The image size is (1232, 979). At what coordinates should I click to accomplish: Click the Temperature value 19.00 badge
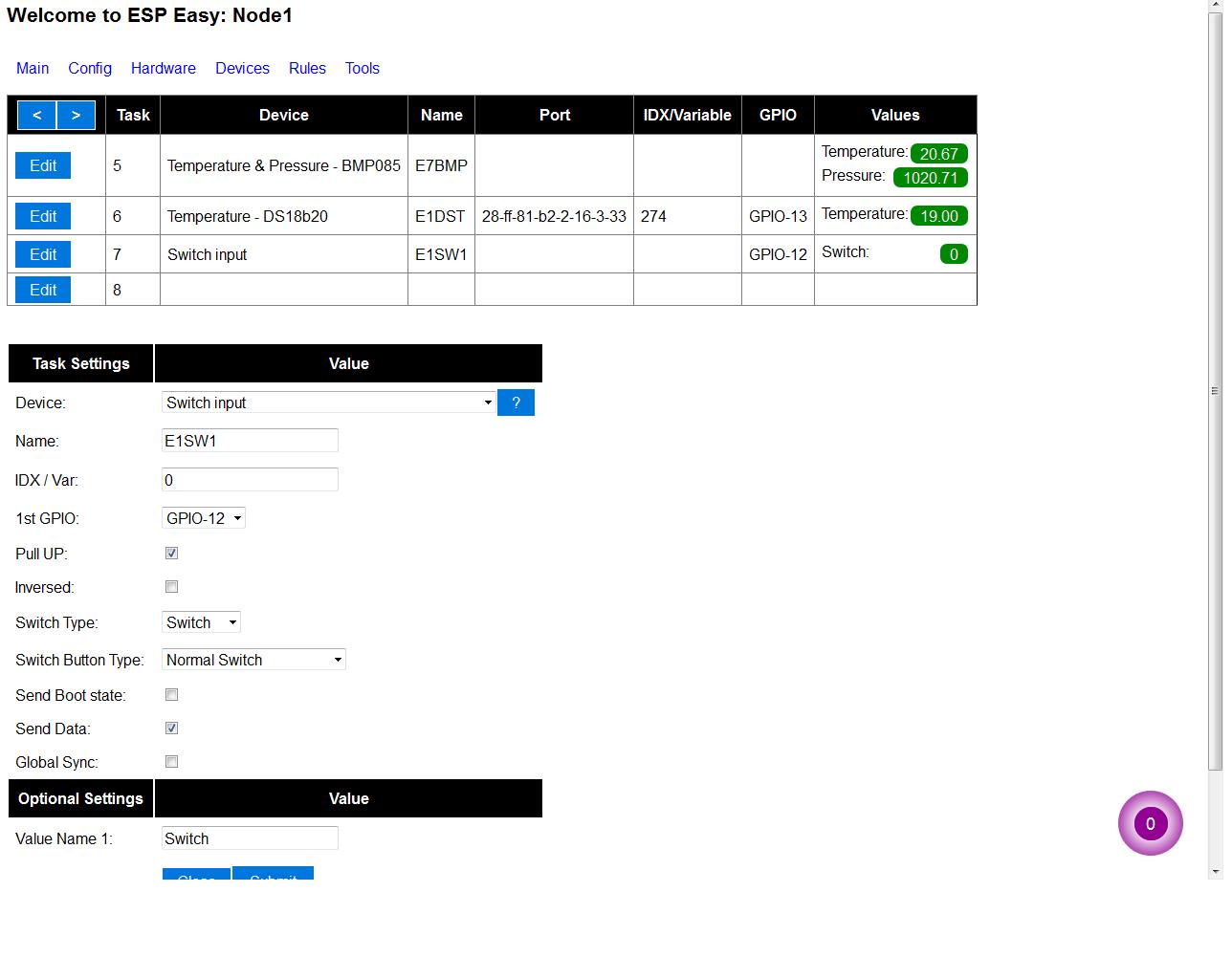(x=938, y=216)
